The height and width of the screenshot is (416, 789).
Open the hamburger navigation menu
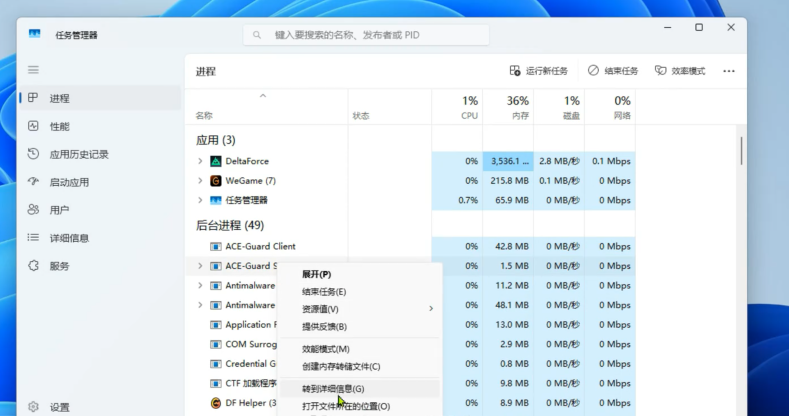coord(33,70)
